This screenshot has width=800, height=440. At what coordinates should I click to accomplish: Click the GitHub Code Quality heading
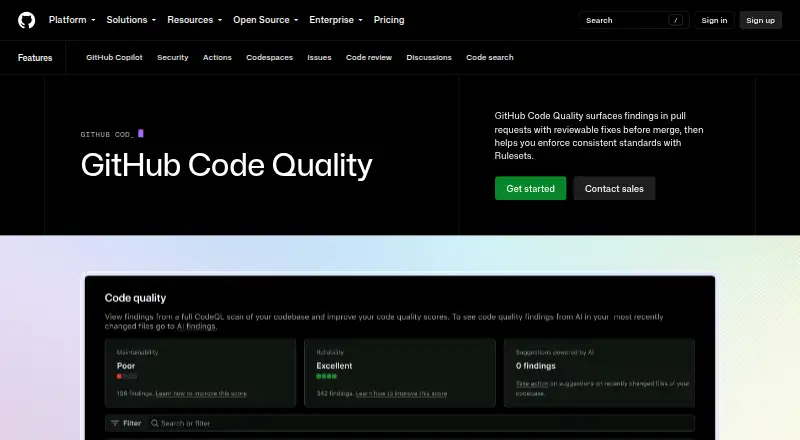(227, 165)
